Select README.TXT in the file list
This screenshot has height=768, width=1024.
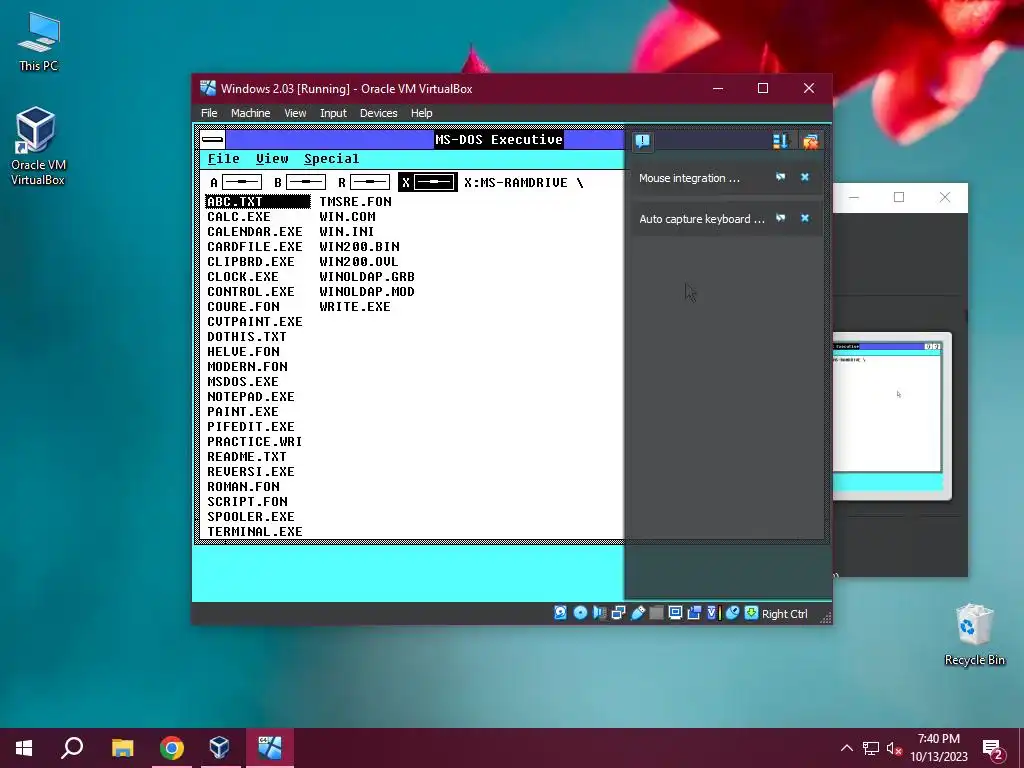[x=246, y=457]
